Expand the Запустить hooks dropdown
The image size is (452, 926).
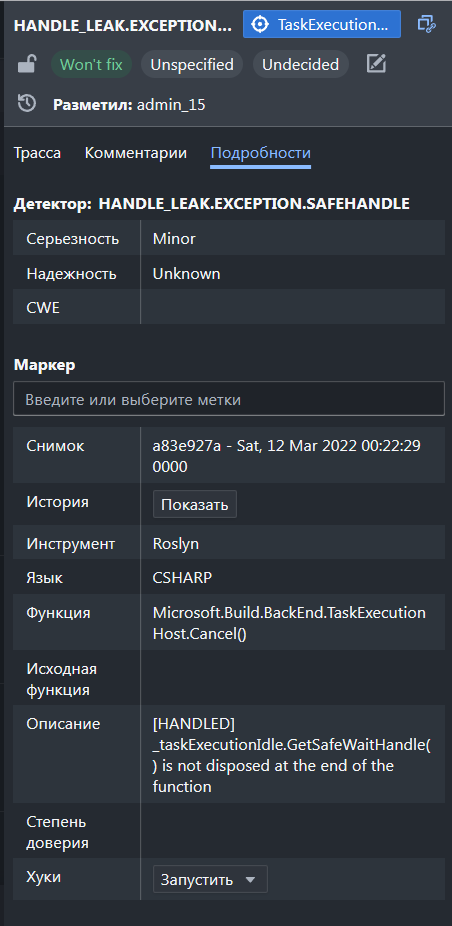coord(210,879)
